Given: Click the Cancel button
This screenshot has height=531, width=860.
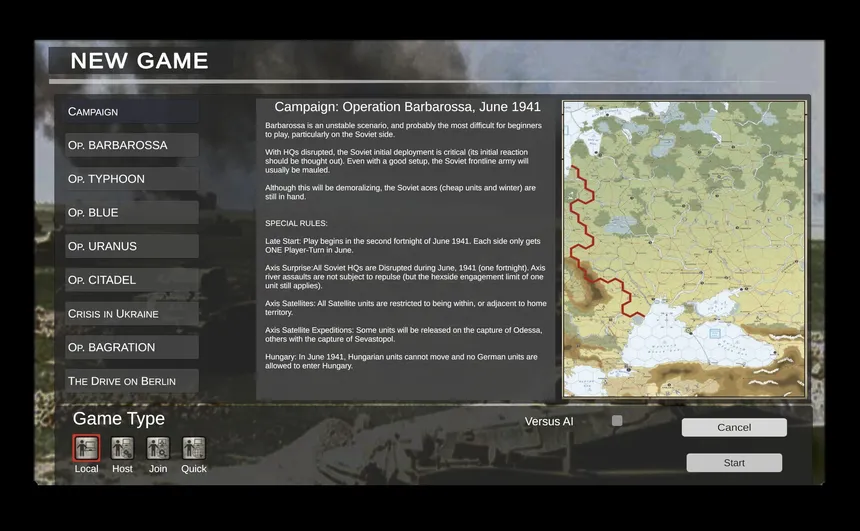Looking at the screenshot, I should (x=734, y=427).
